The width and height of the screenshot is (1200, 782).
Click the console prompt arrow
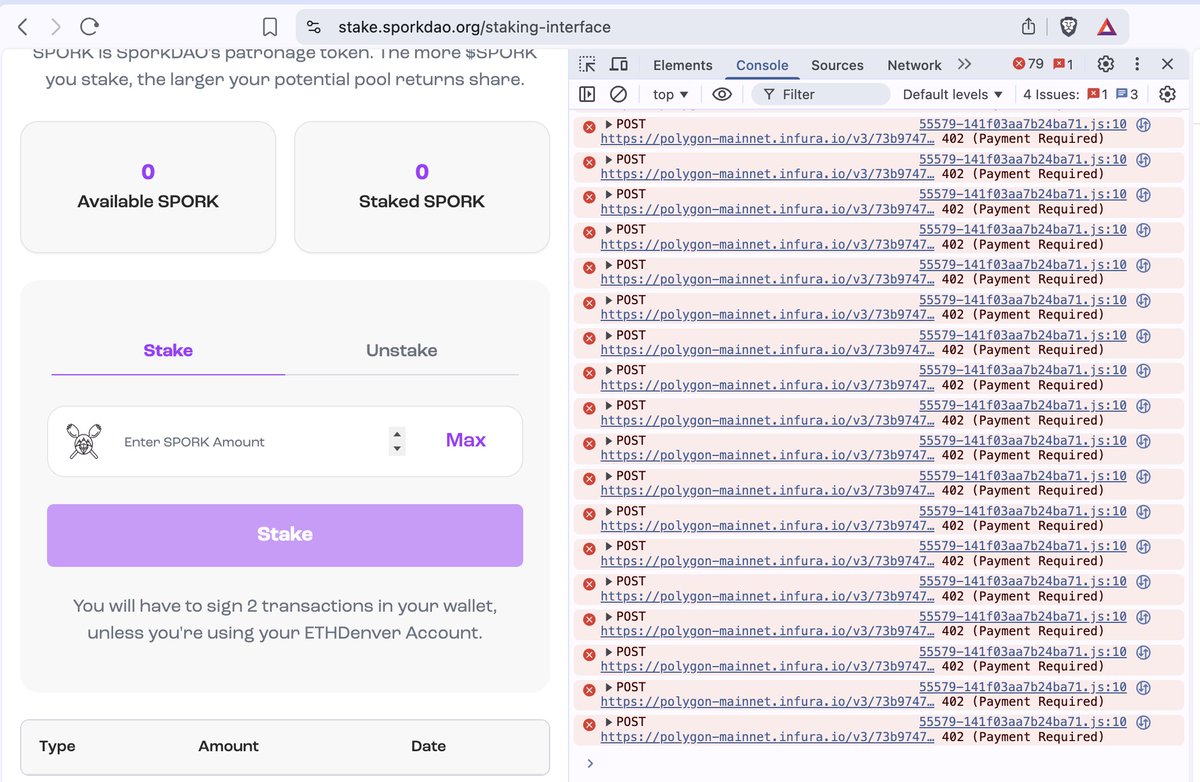tap(590, 763)
